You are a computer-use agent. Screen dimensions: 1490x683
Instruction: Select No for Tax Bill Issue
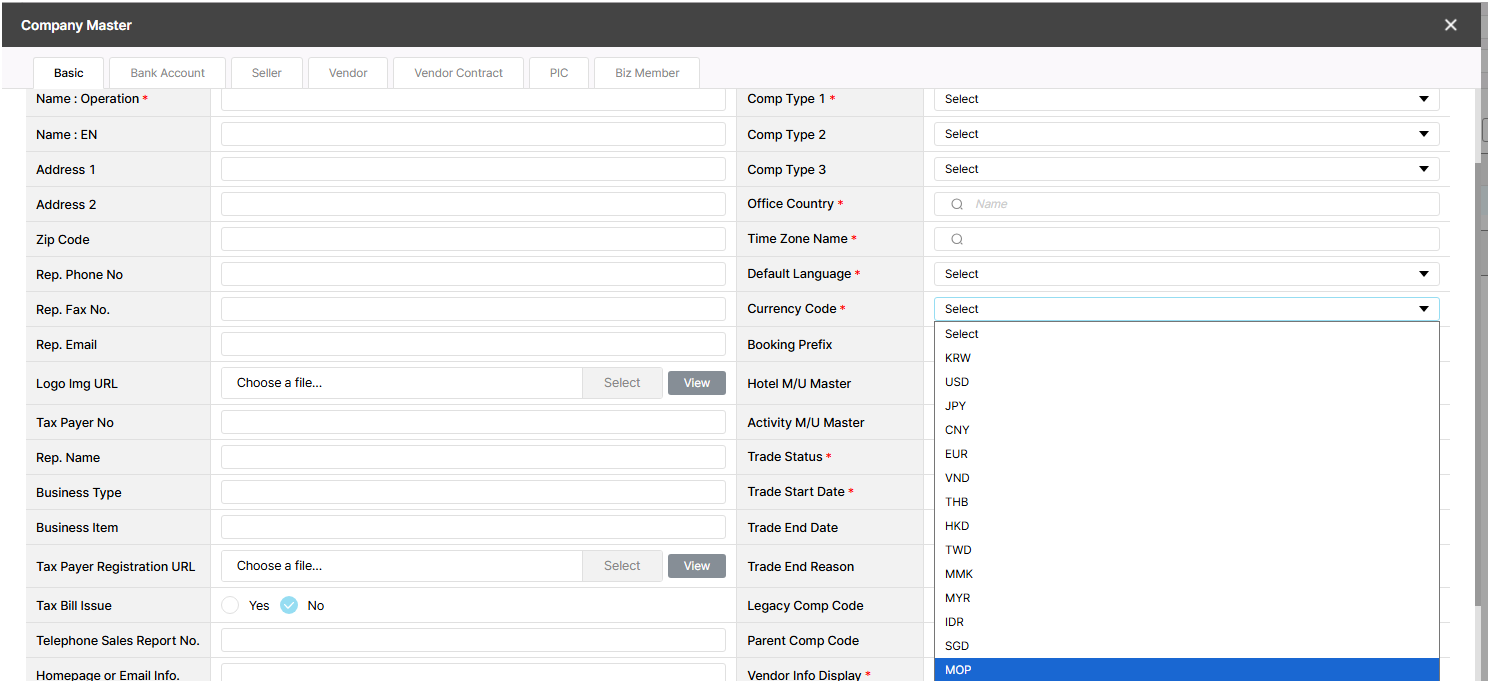point(289,605)
